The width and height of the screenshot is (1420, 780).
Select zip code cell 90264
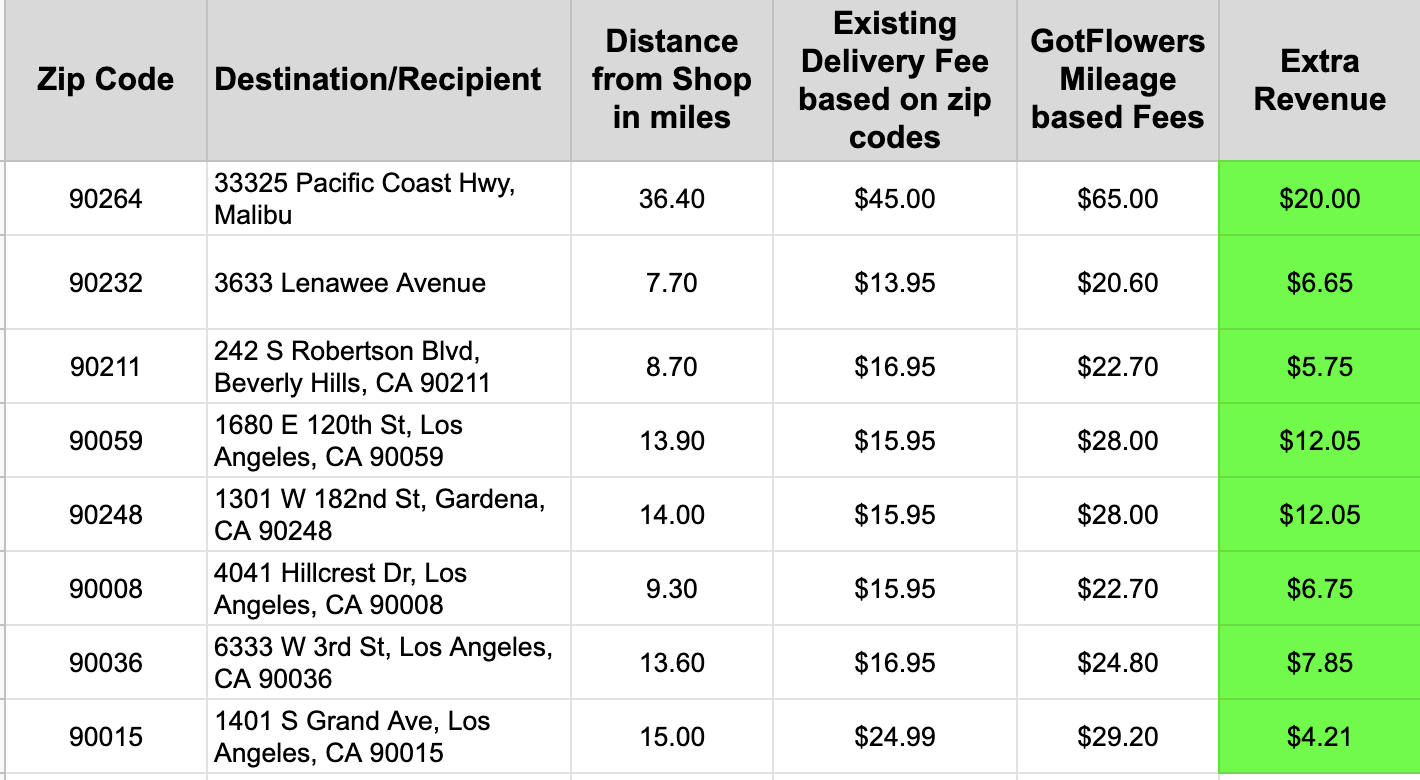coord(105,199)
